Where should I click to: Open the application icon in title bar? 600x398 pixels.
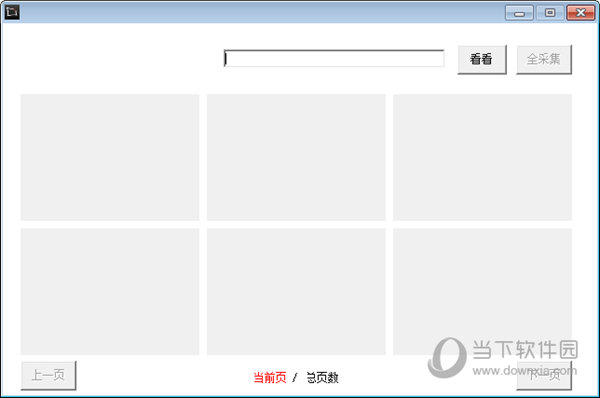(12, 12)
